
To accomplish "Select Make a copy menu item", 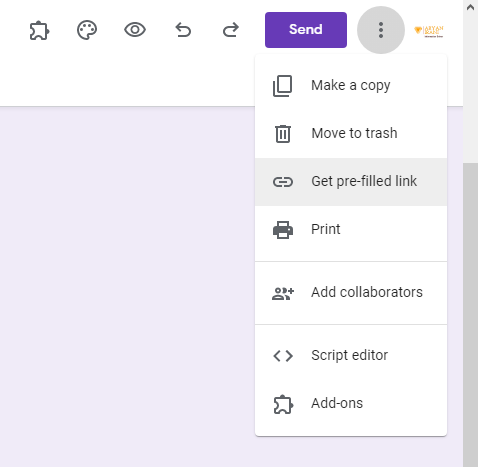I will click(351, 86).
